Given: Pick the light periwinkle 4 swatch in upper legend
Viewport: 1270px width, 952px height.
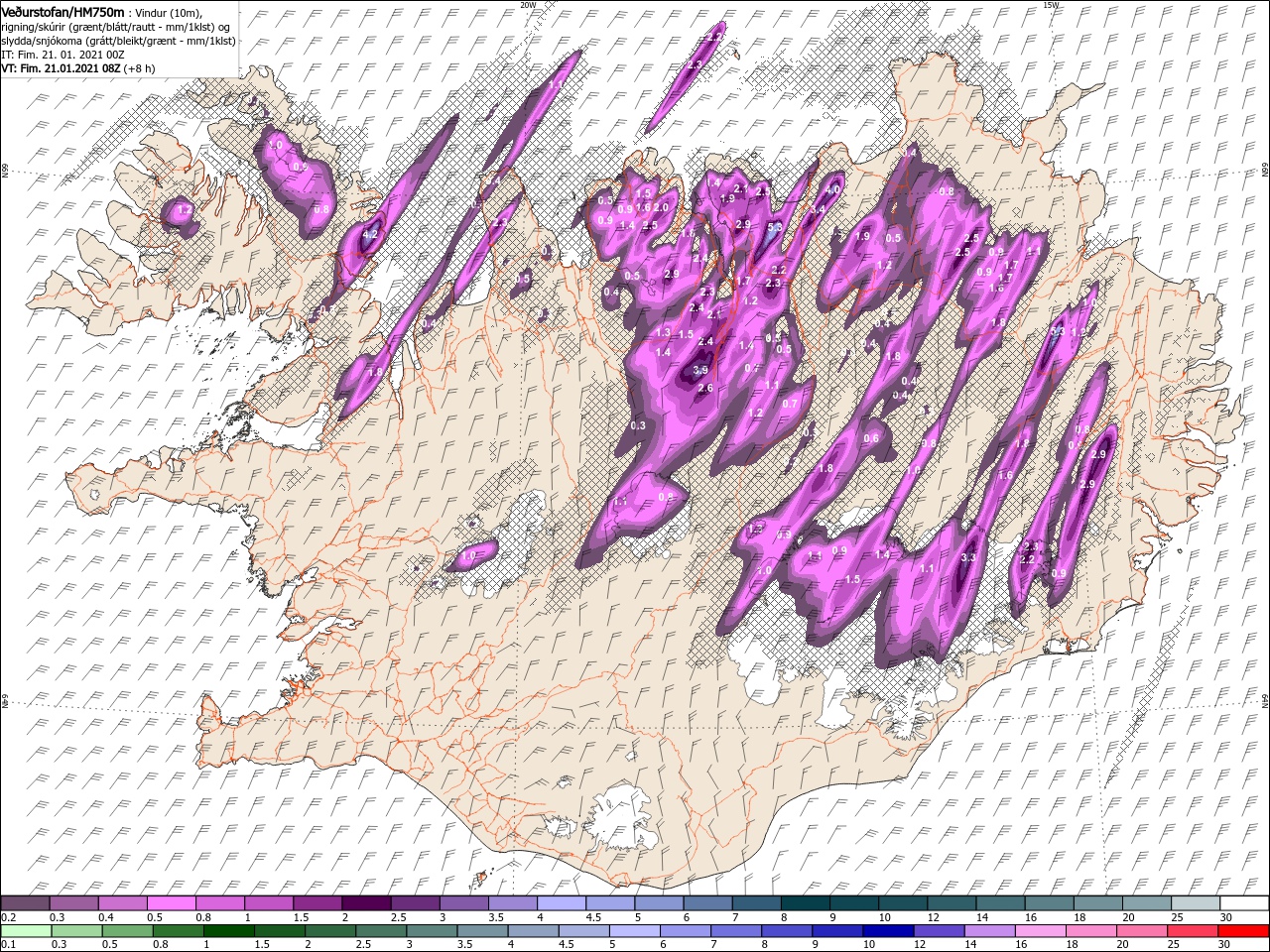Looking at the screenshot, I should [562, 903].
